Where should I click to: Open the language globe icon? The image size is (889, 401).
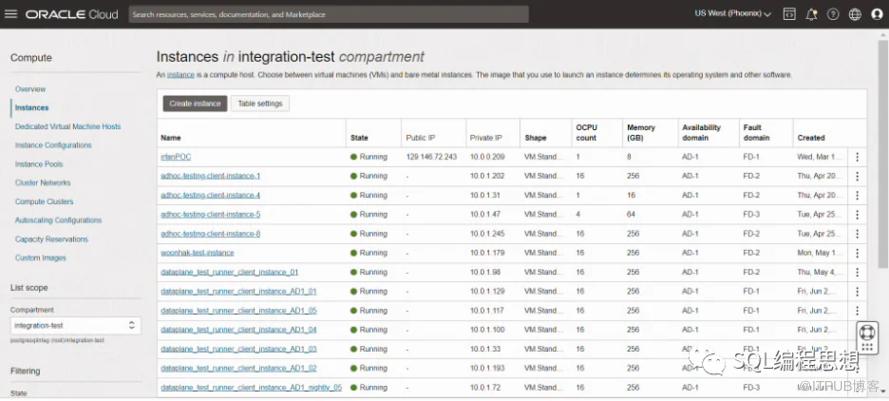854,14
